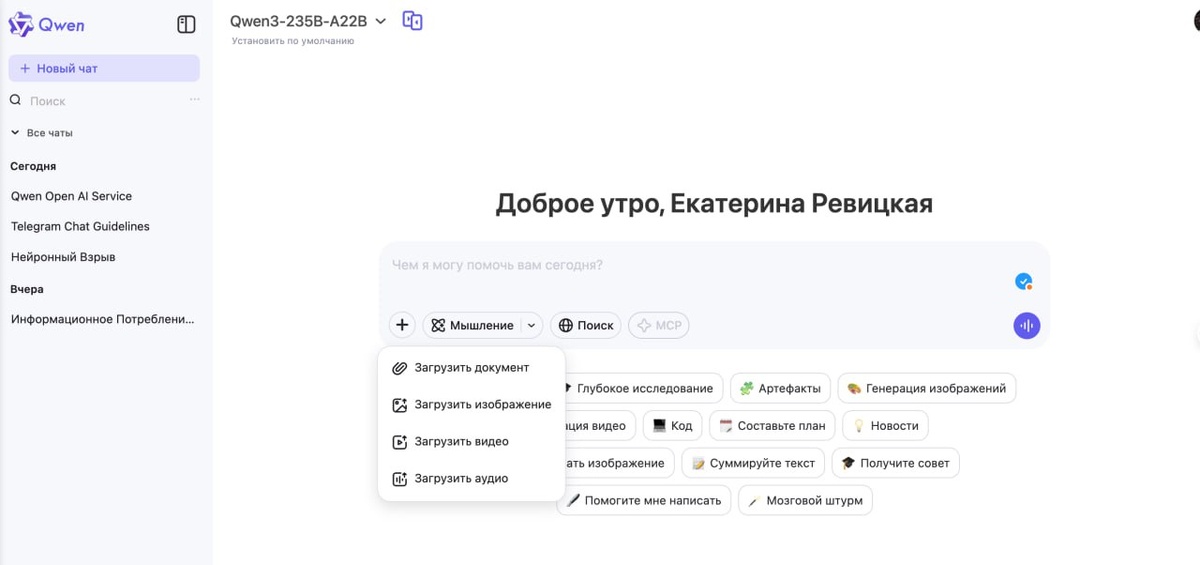Click the paperclip icon for Загрузить документ
This screenshot has width=1200, height=565.
(399, 368)
